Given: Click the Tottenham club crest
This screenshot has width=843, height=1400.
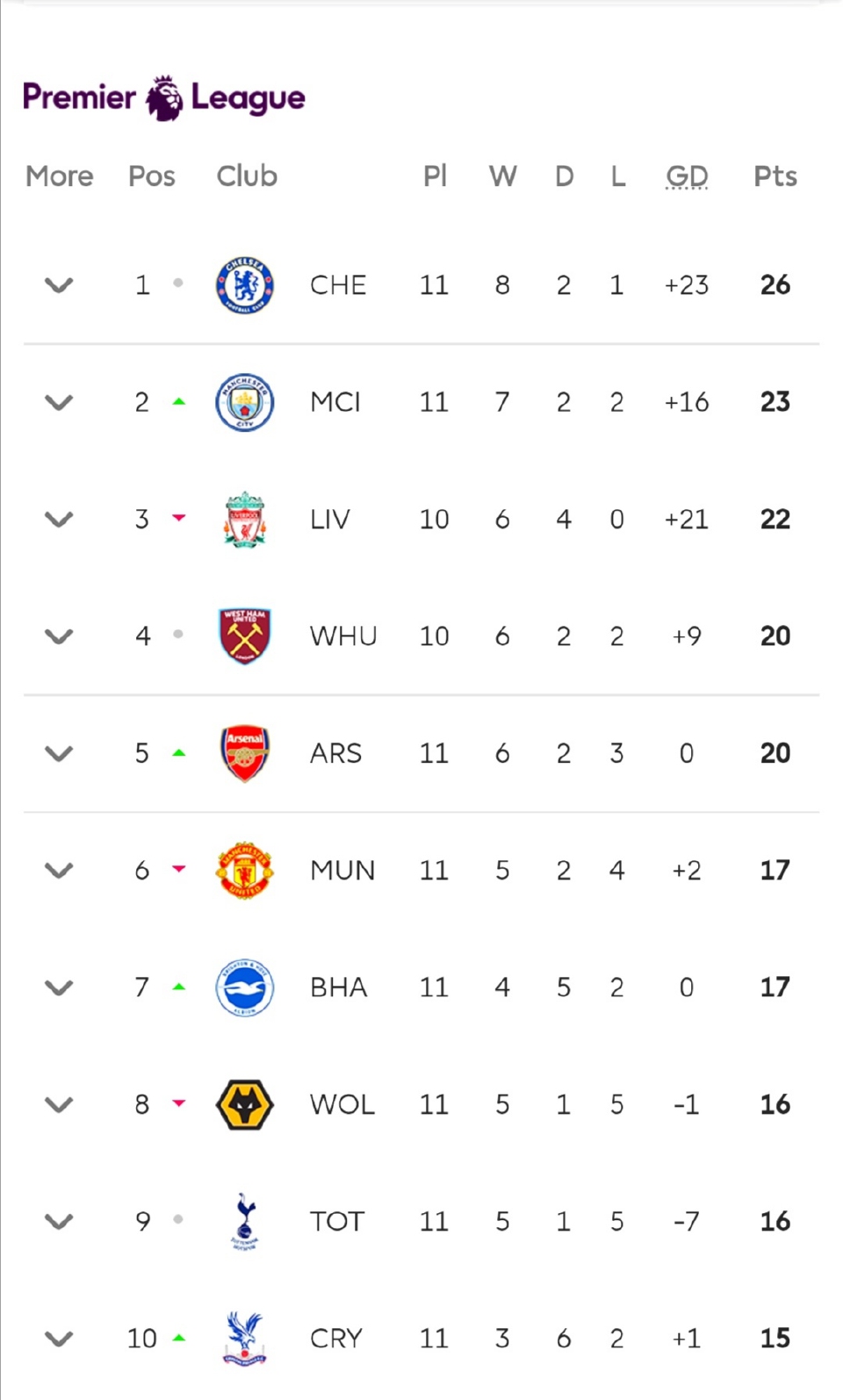Looking at the screenshot, I should pyautogui.click(x=244, y=1221).
